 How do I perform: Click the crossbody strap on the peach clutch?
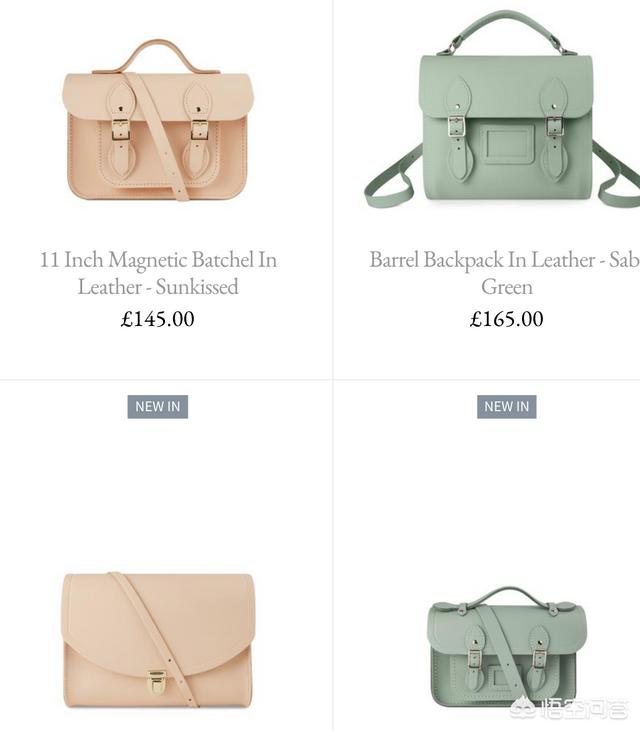pos(157,639)
